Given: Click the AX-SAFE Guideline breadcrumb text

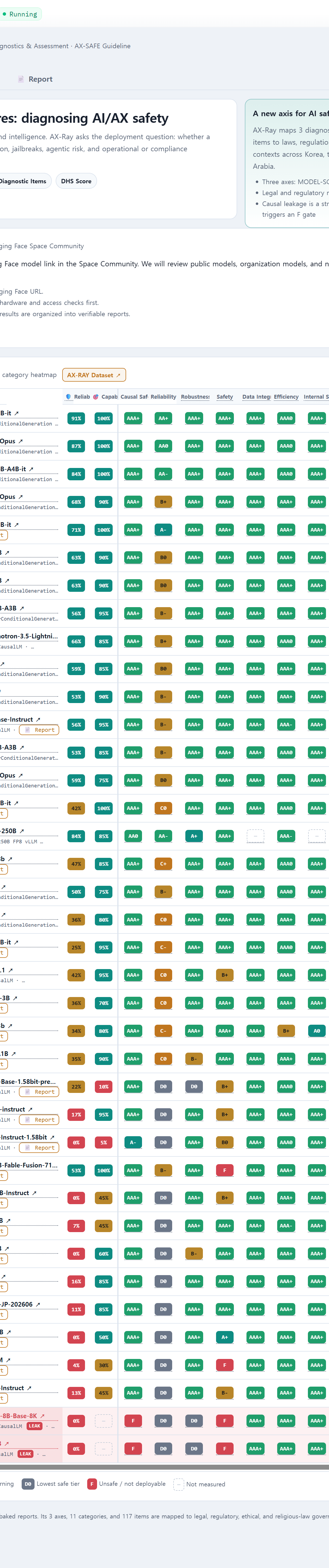Looking at the screenshot, I should [102, 46].
